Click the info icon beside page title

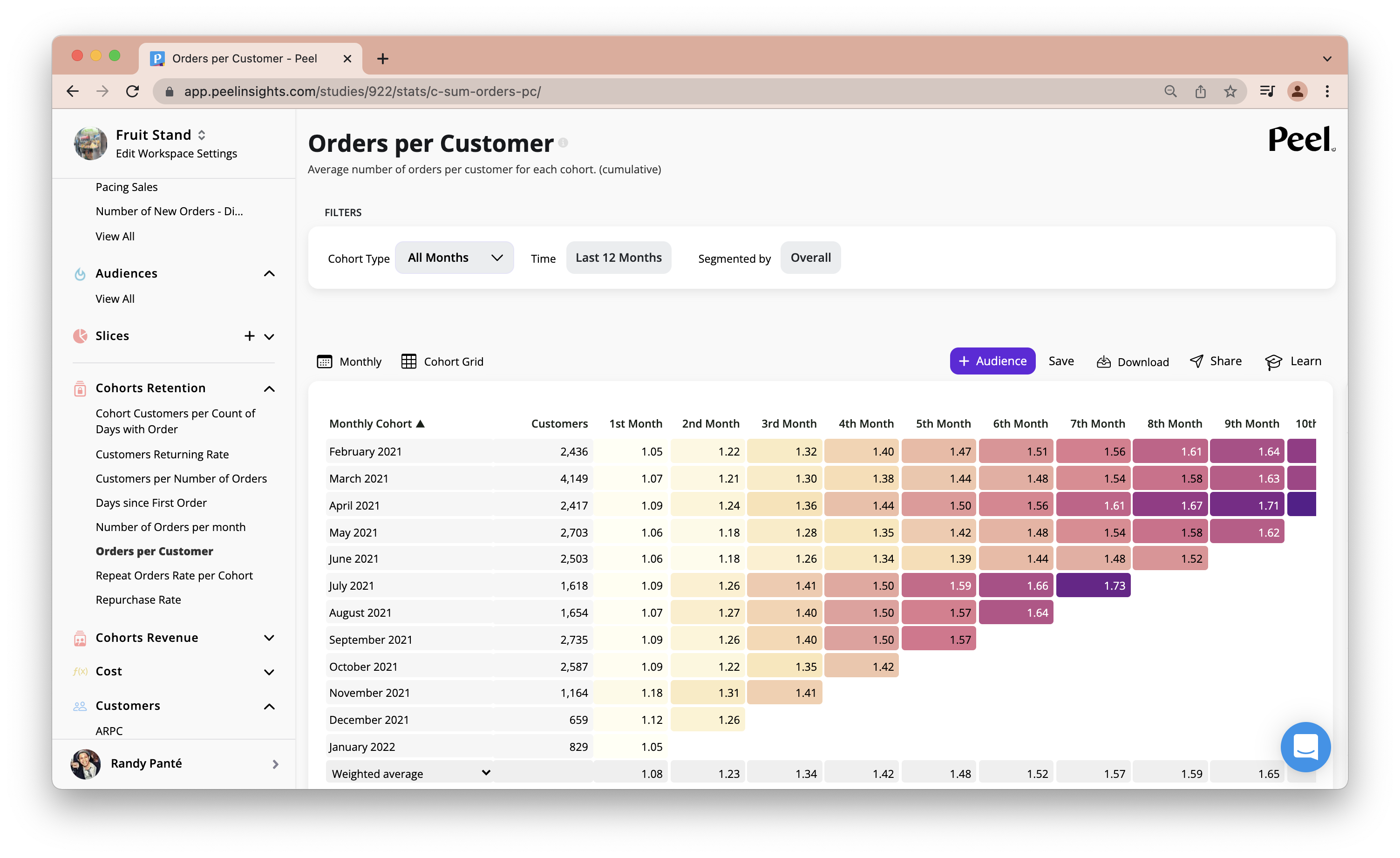(563, 143)
